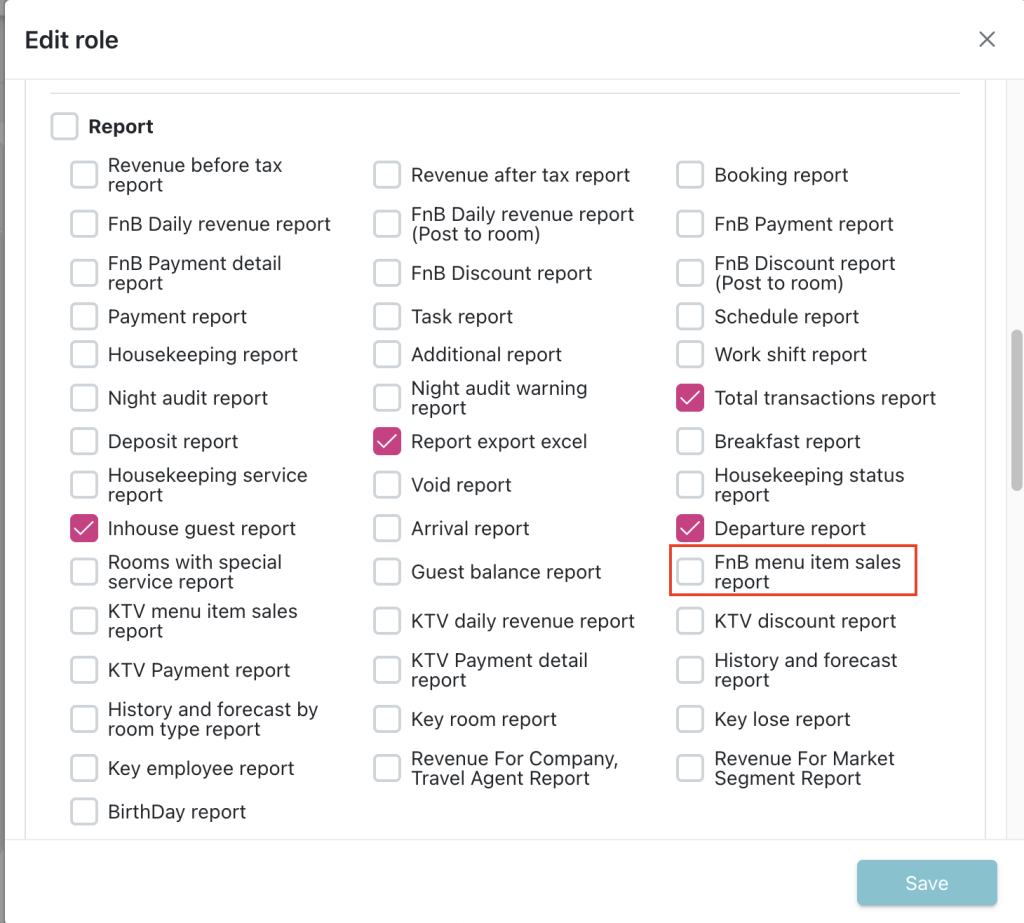Check the Housekeeping report box
Screen dimensions: 1024x923
tap(84, 355)
